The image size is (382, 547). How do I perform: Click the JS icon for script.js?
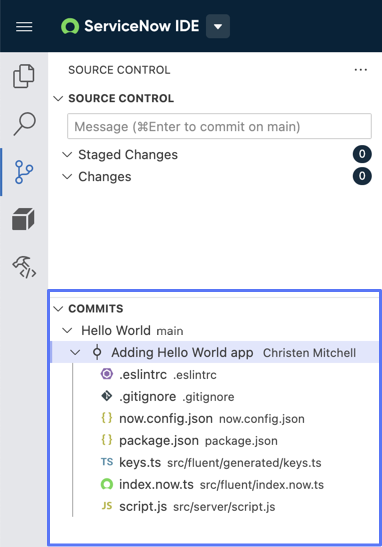pos(107,506)
